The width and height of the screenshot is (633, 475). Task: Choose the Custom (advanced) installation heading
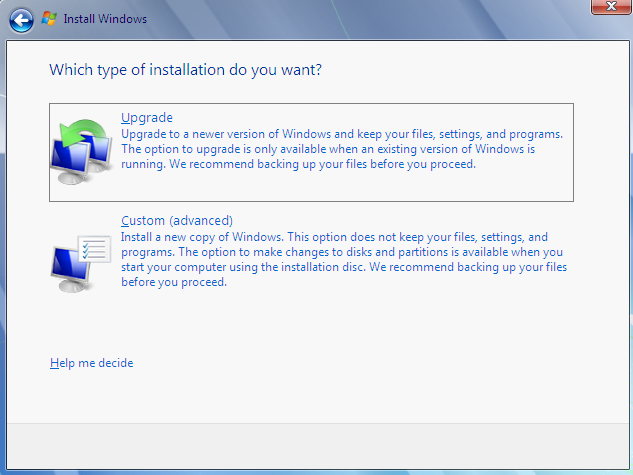[177, 221]
